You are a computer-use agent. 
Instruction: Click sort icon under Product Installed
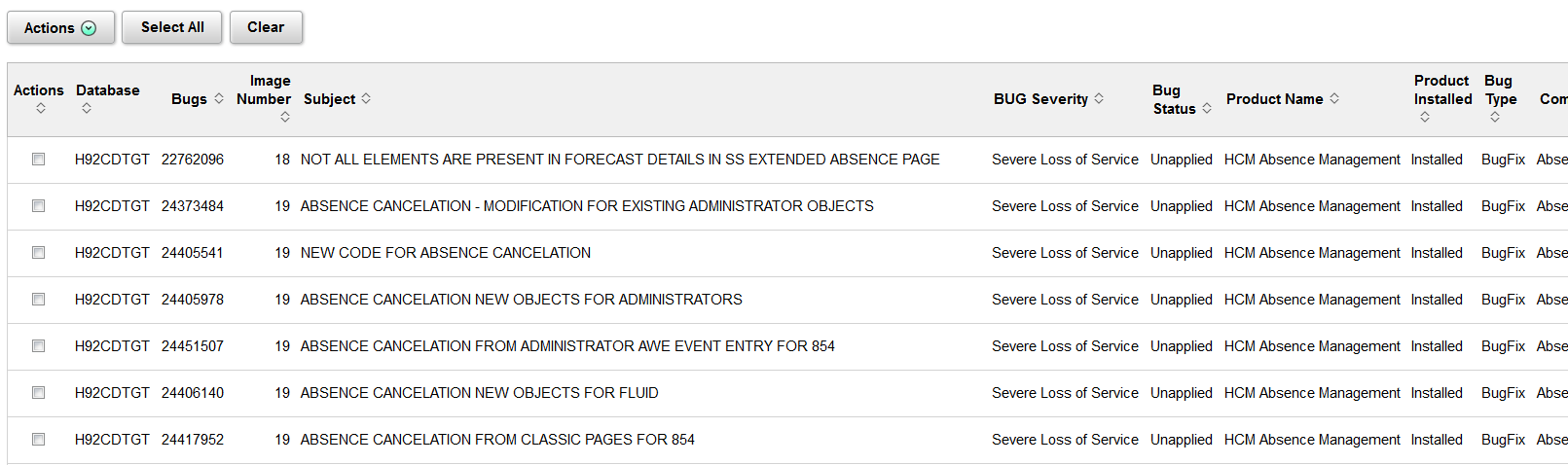click(1425, 117)
